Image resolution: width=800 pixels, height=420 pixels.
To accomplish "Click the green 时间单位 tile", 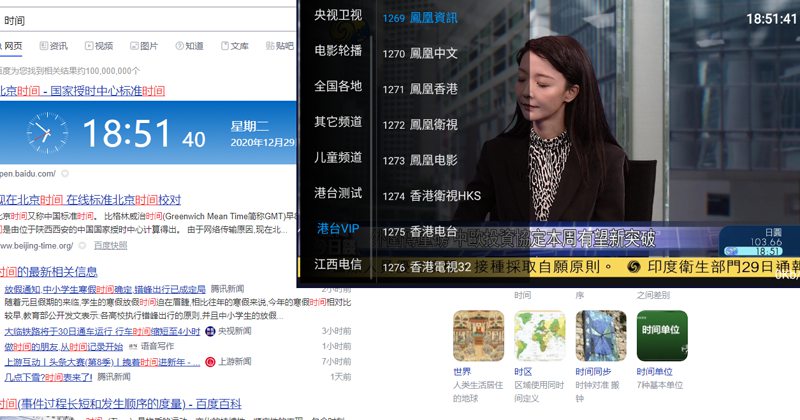I will tap(661, 335).
